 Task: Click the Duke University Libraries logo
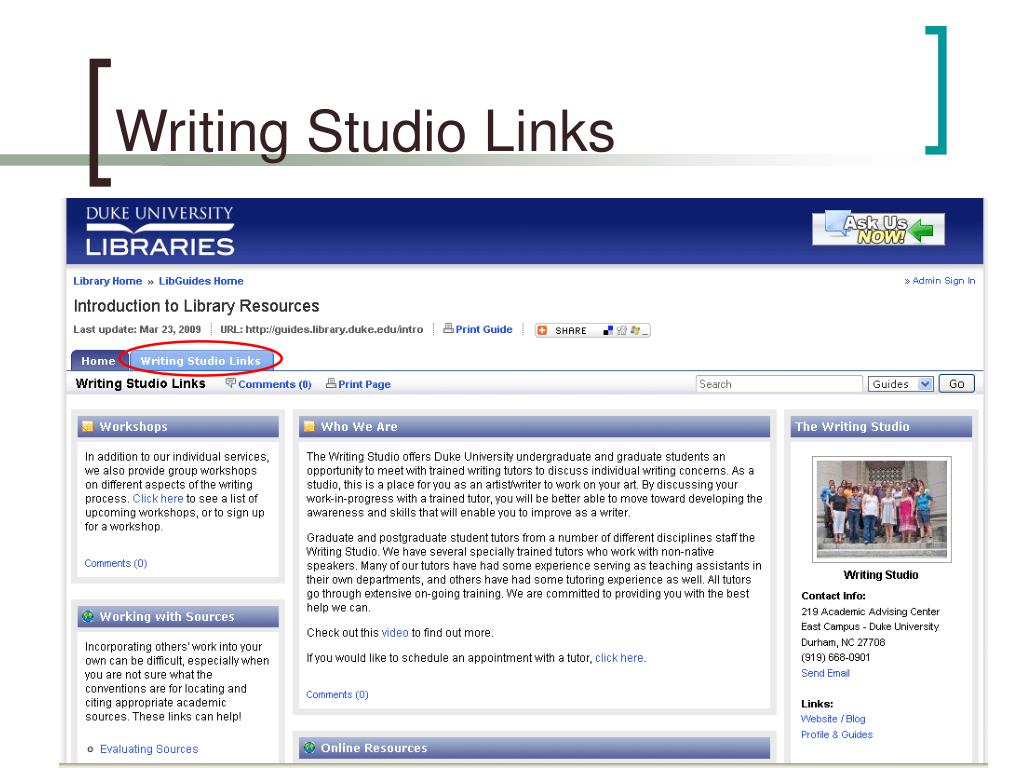(x=160, y=231)
